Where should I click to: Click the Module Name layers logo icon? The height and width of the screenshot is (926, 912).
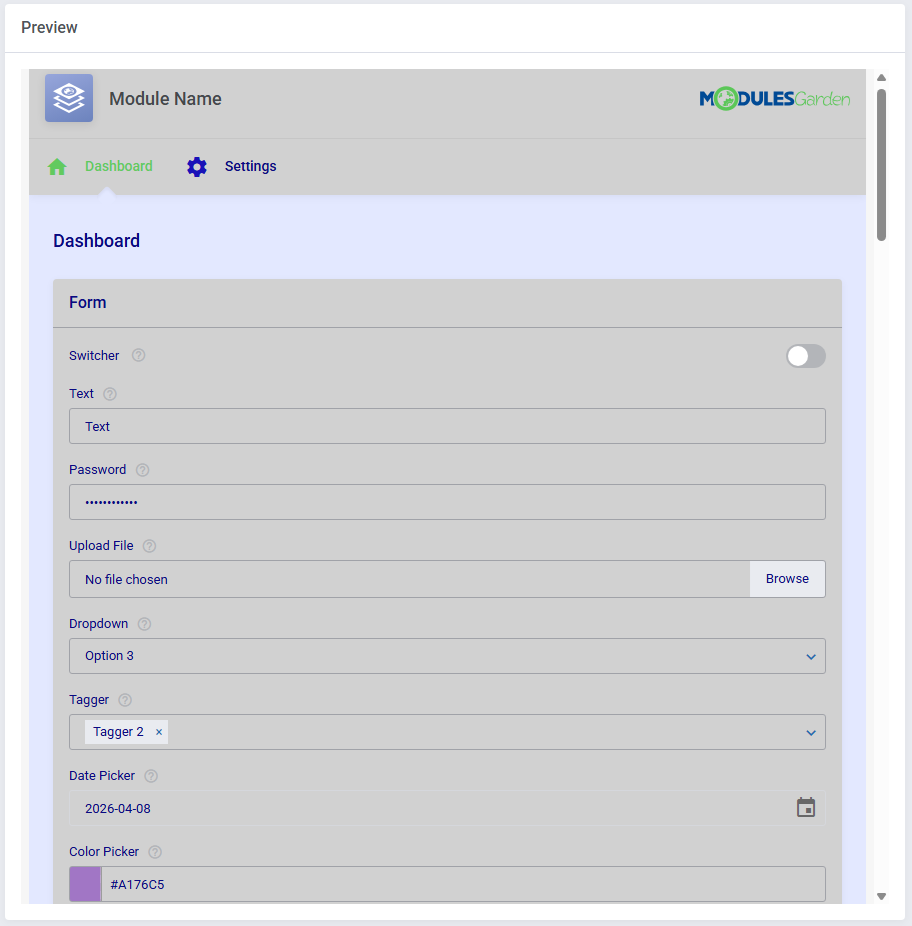[x=69, y=98]
